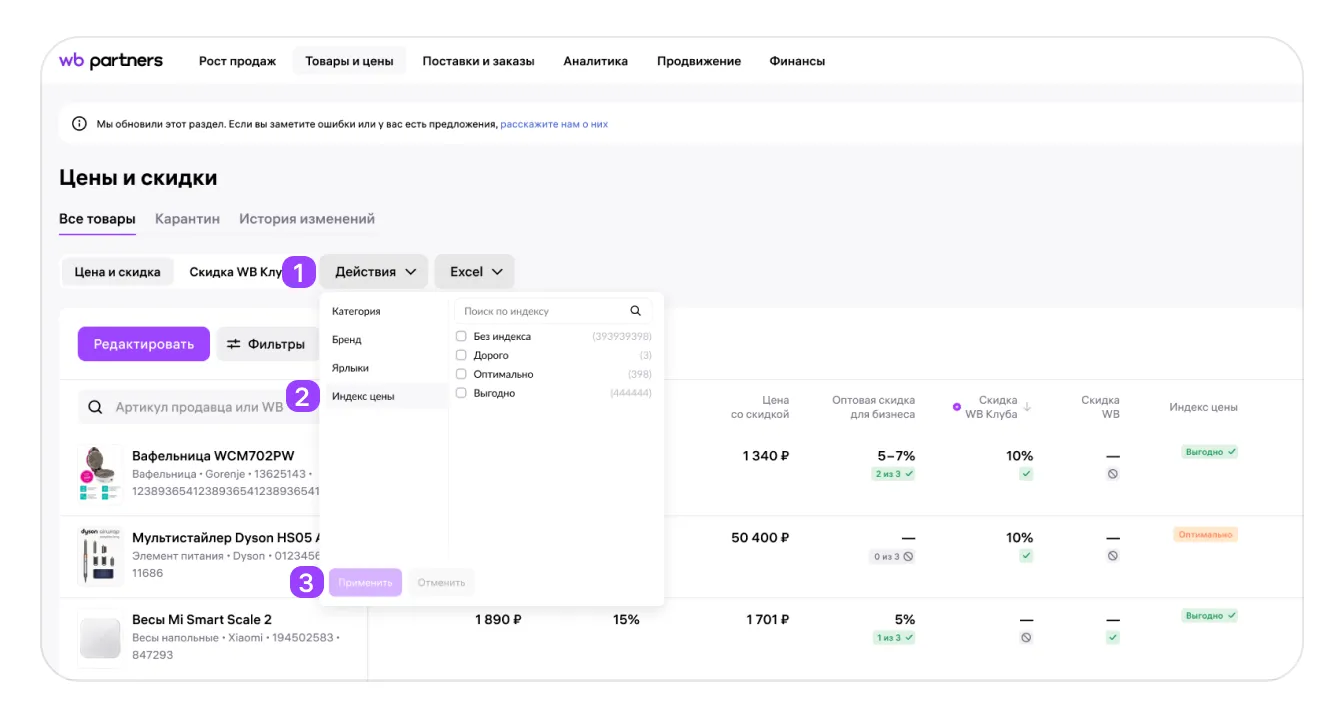Image resolution: width=1344 pixels, height=718 pixels.
Task: Click the green checkmark under waffle maker's 10% club discount
Action: click(1026, 474)
